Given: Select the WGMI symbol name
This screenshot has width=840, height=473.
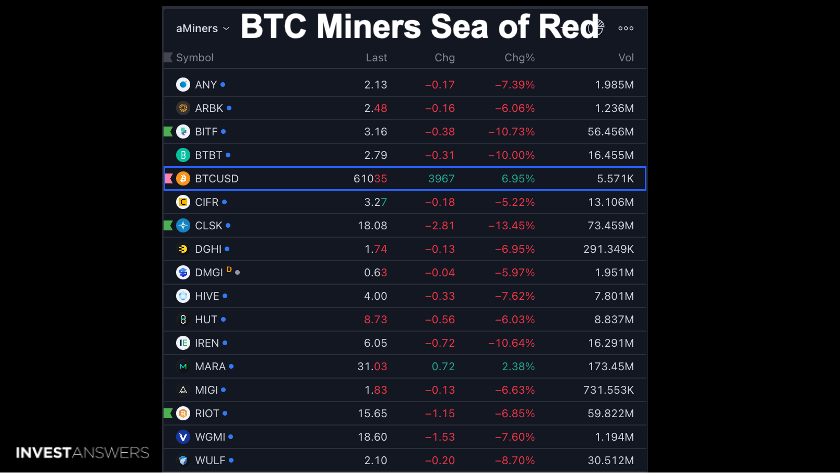Looking at the screenshot, I should click(x=210, y=437).
